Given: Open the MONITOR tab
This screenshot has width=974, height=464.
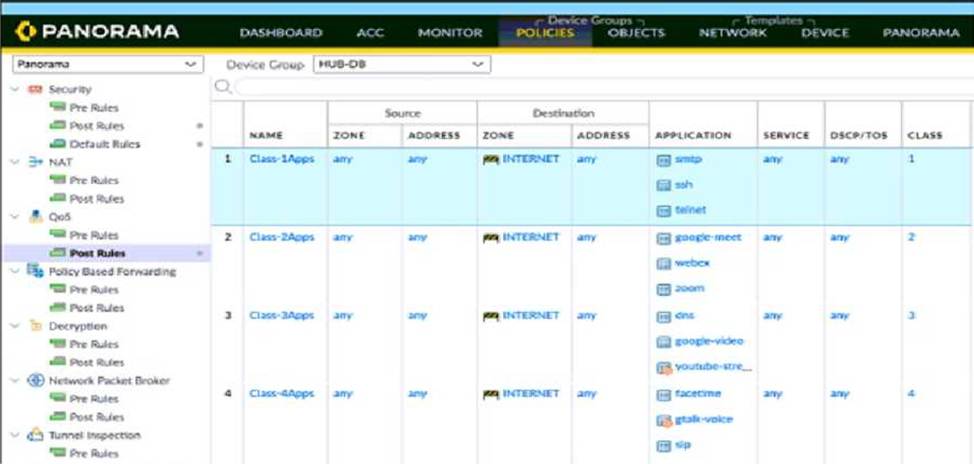Looking at the screenshot, I should pos(450,33).
